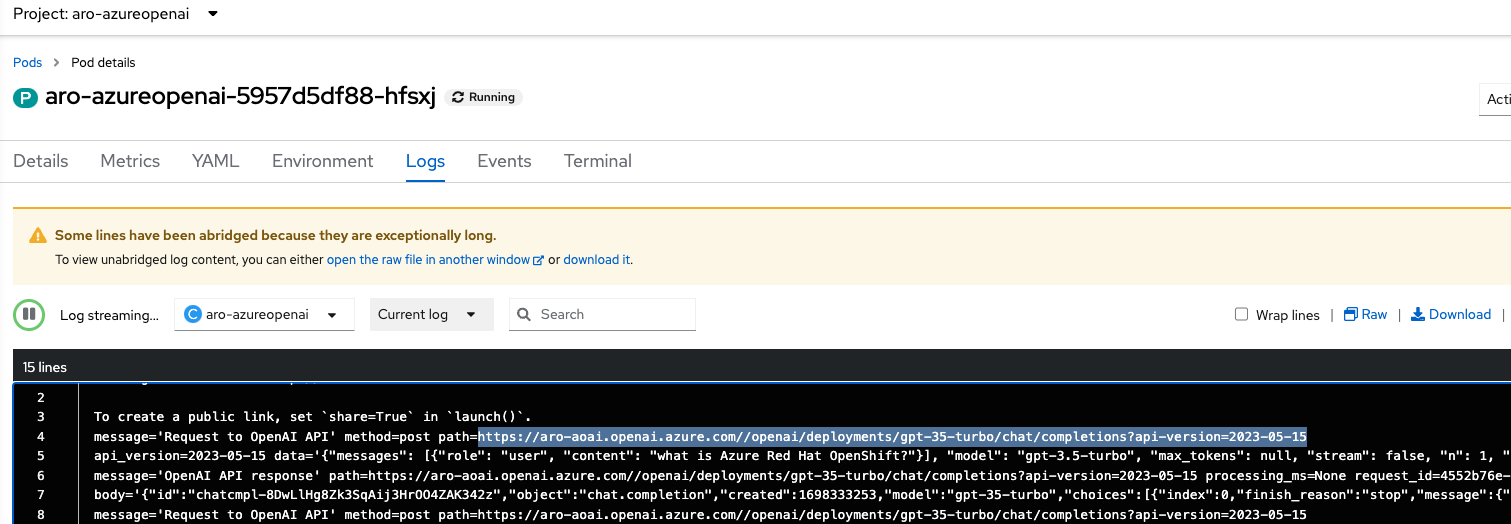Click log line 8 Request to OpenAI API

[x=700, y=515]
